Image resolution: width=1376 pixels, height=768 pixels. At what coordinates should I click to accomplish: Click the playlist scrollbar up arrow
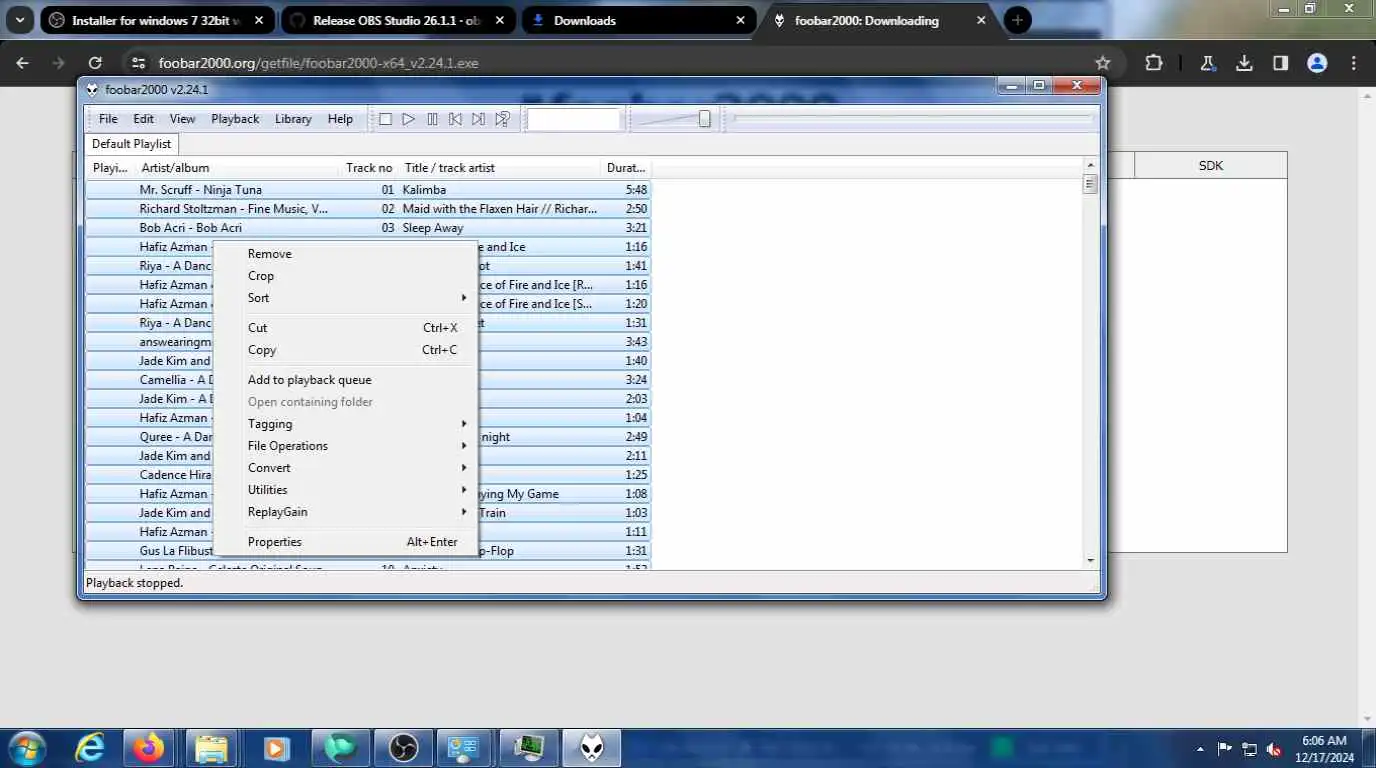[1090, 165]
